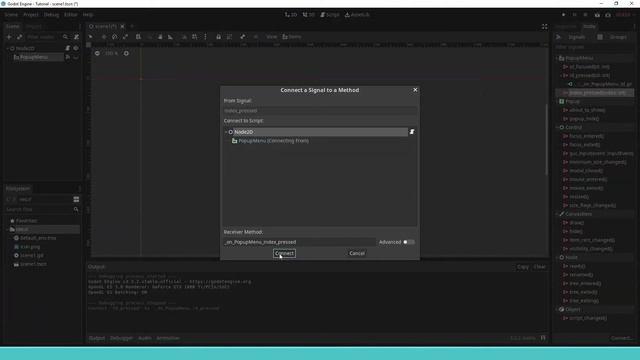Toggle the FileSystem split view icon
Image resolution: width=640 pixels, height=360 pixels.
[x=76, y=199]
